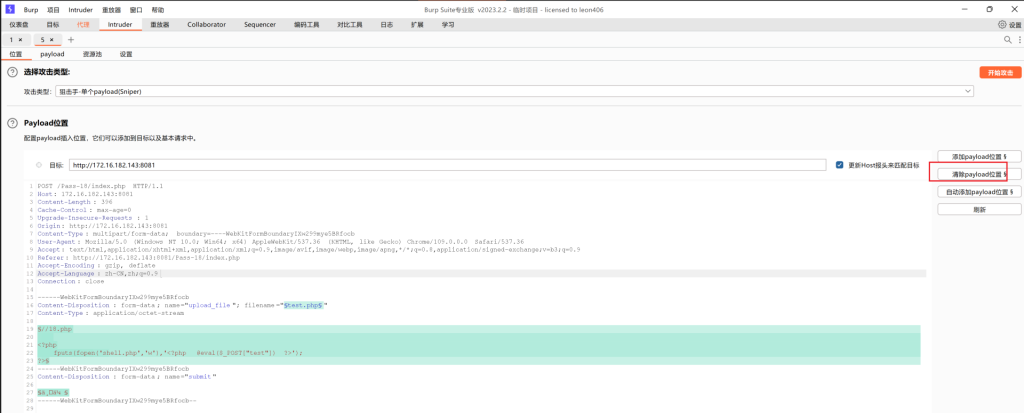Screen dimensions: 1024x413
Task: Switch to the 对比工具 tab
Action: pyautogui.click(x=349, y=25)
